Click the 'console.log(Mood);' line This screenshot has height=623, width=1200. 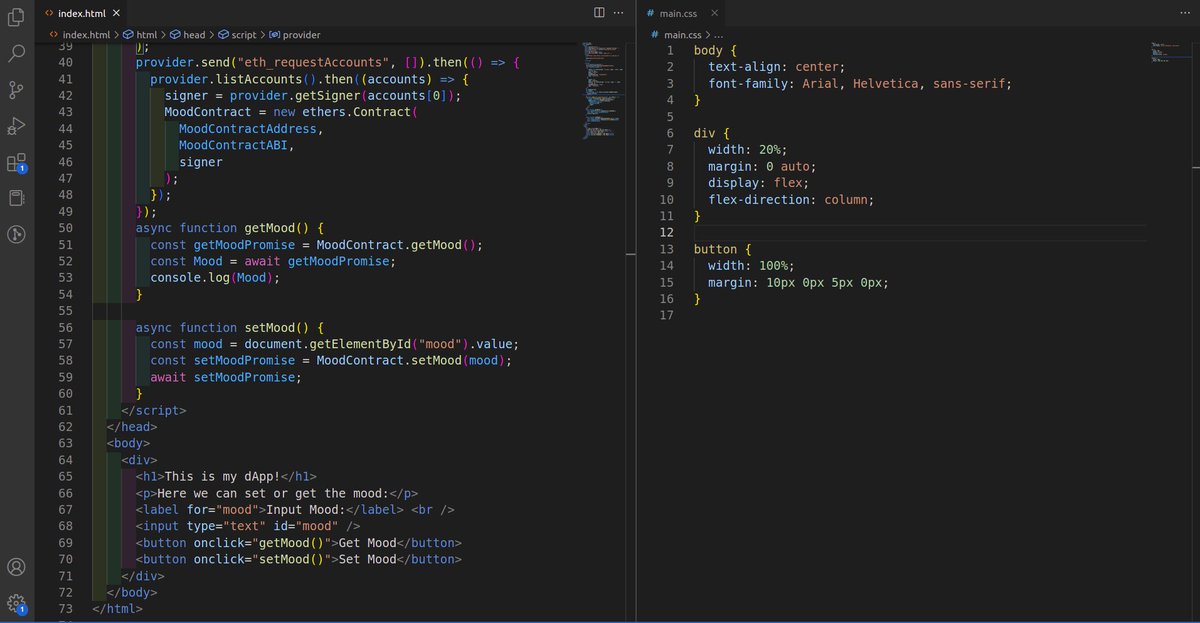pos(216,278)
